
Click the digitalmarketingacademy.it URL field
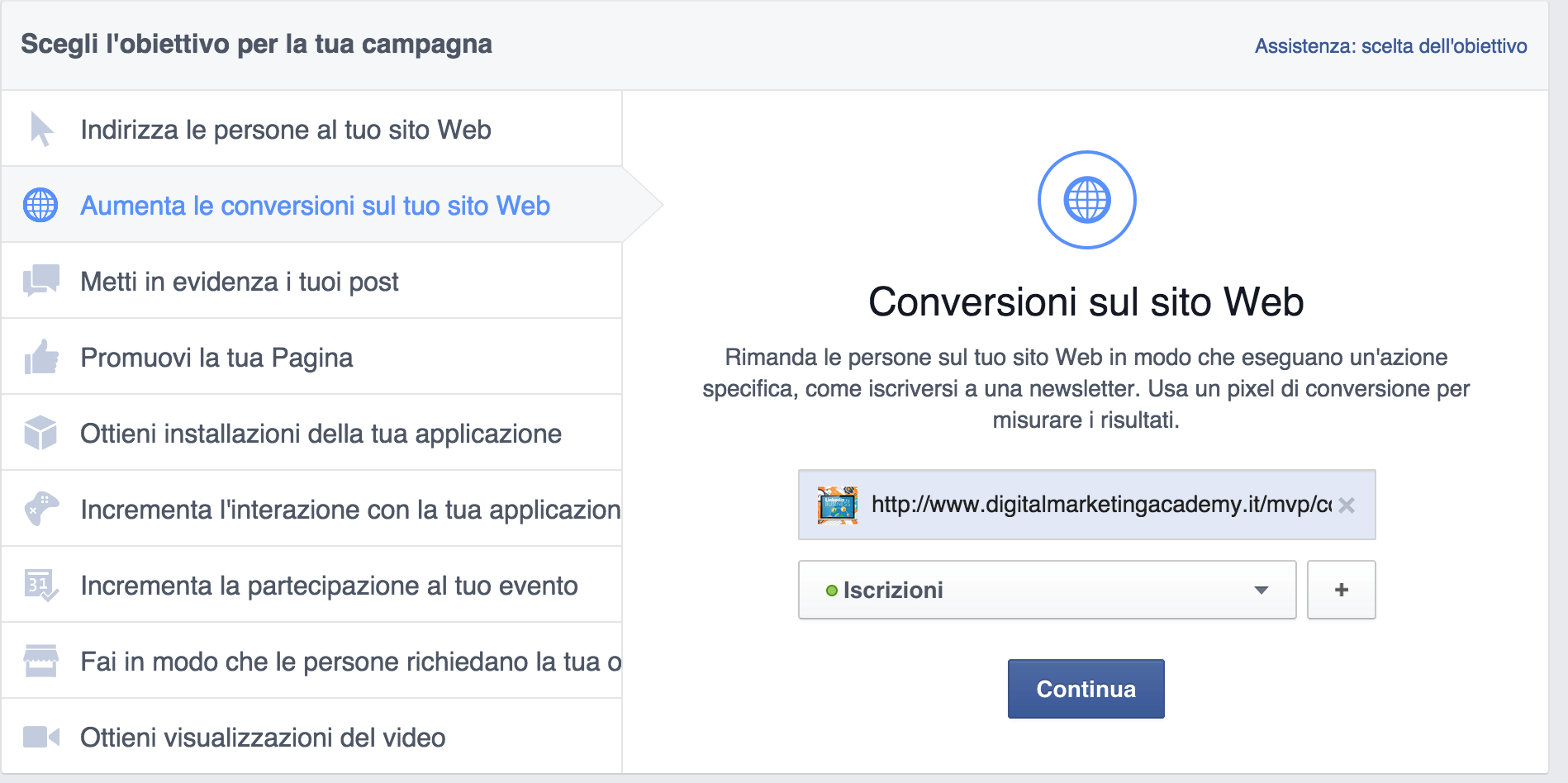point(1099,505)
